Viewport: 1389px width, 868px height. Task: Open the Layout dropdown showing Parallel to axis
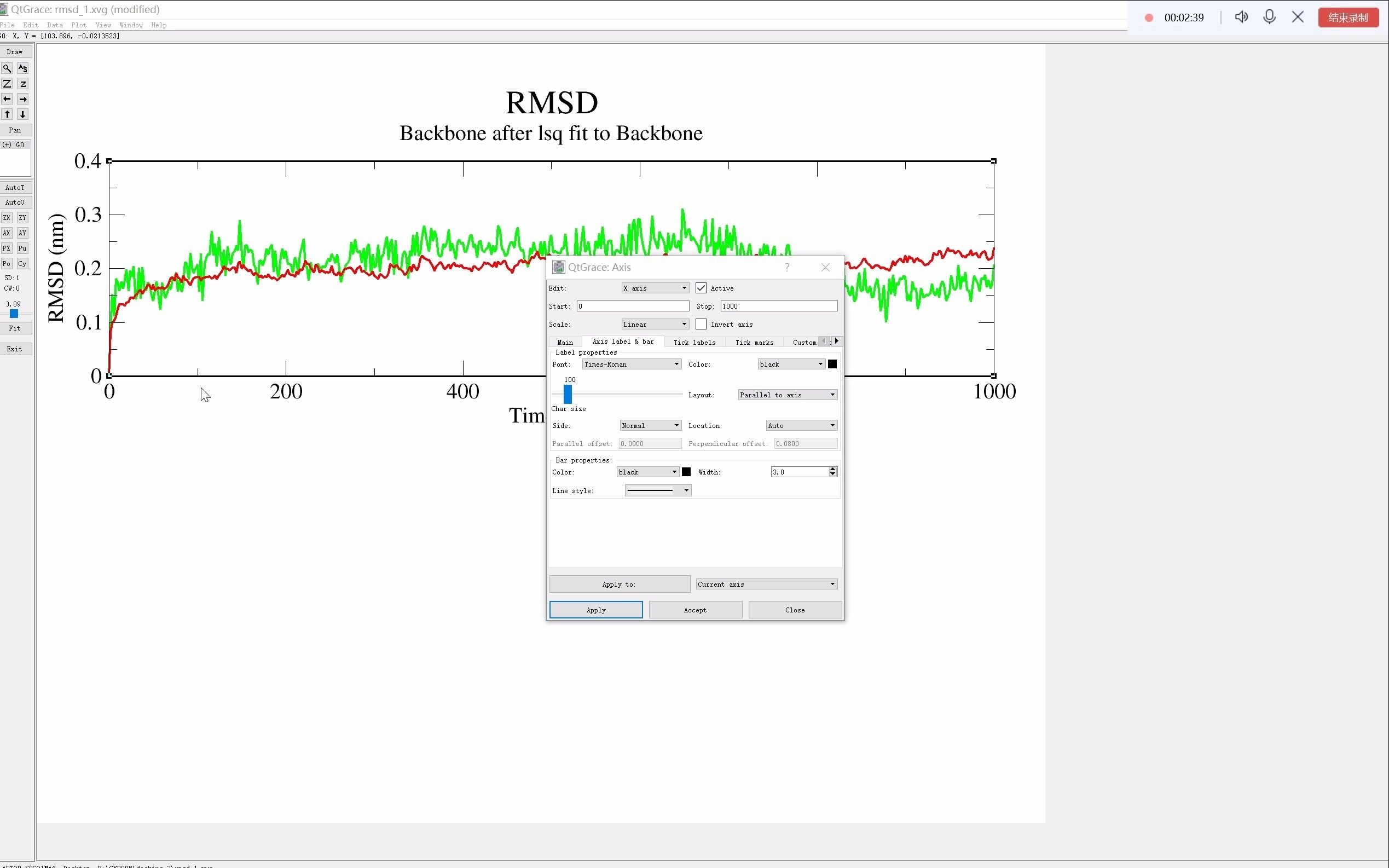787,395
